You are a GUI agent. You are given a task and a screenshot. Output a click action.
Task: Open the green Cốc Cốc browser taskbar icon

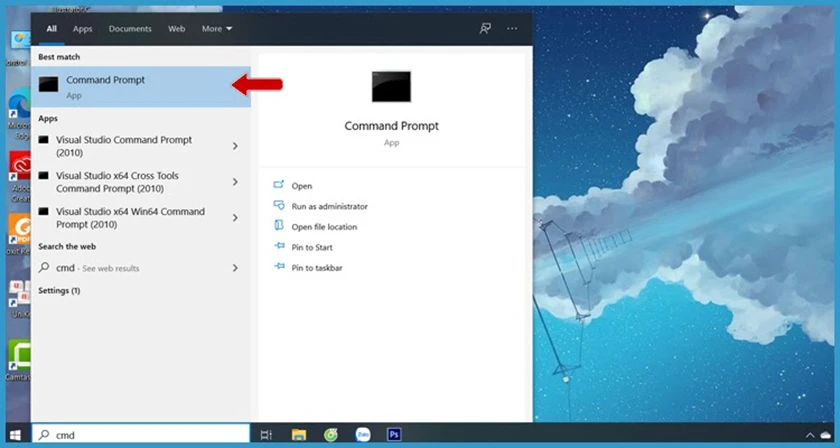(x=331, y=435)
